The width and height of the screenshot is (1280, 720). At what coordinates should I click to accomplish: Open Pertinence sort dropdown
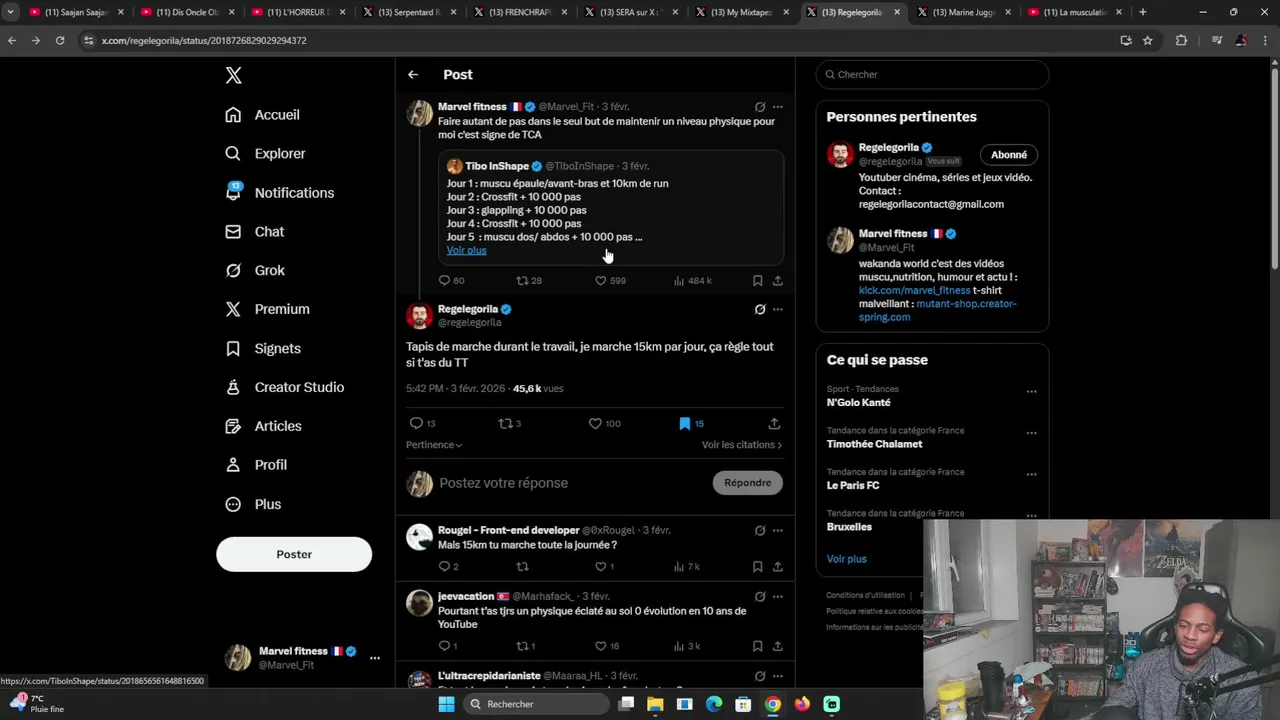pyautogui.click(x=434, y=445)
